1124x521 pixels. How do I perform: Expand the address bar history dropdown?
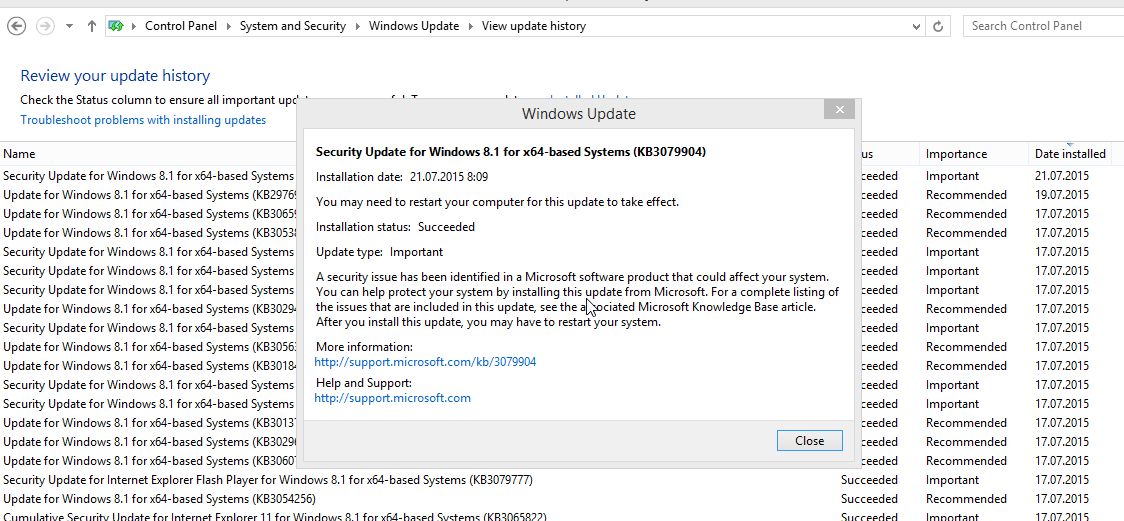tap(916, 27)
